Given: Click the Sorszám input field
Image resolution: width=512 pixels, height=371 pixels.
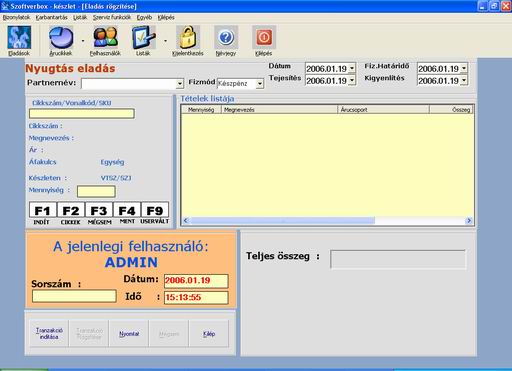Looking at the screenshot, I should pyautogui.click(x=74, y=296).
